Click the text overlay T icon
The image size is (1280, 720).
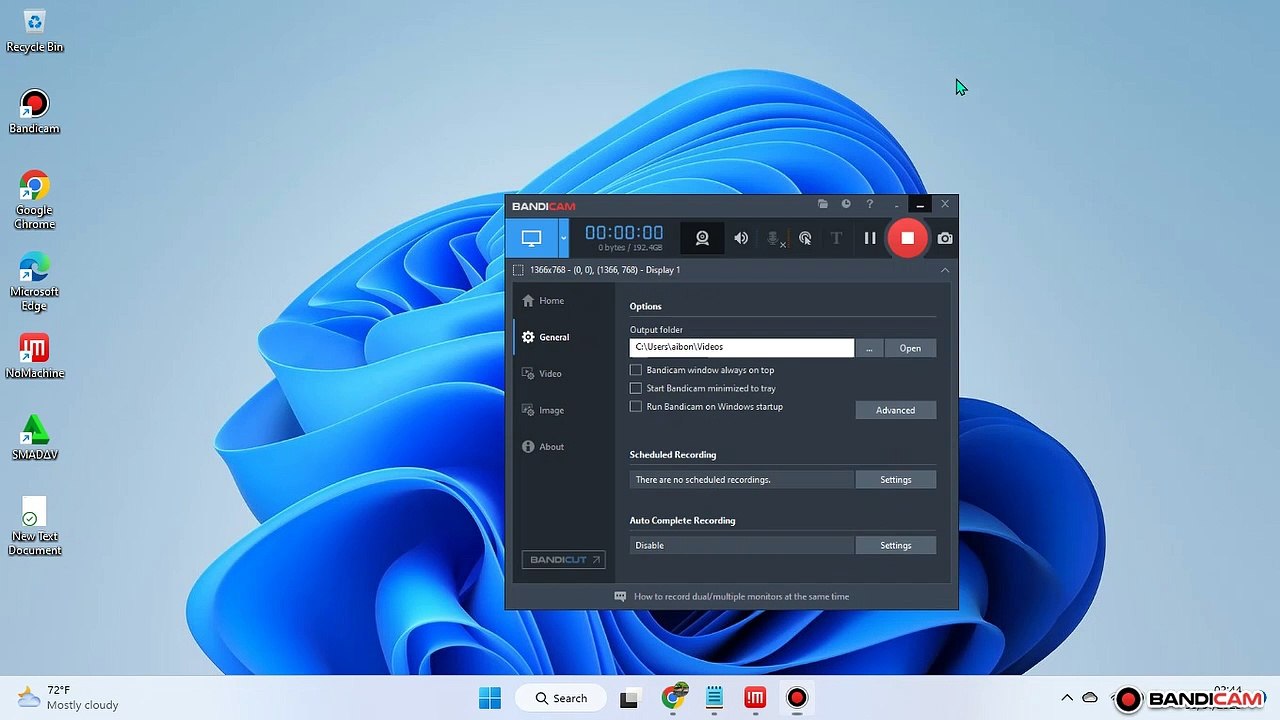coord(836,238)
